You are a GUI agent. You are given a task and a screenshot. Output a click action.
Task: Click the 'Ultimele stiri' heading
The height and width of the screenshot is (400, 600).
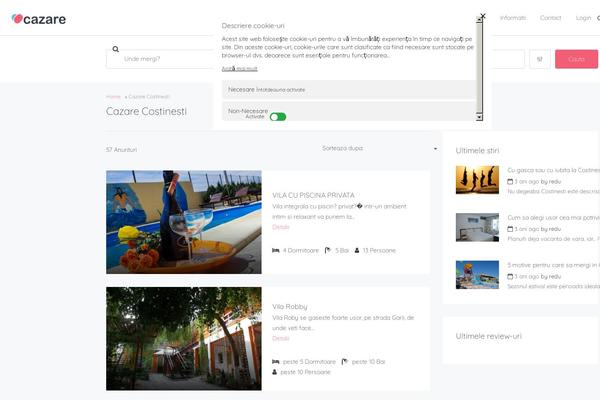coord(477,150)
